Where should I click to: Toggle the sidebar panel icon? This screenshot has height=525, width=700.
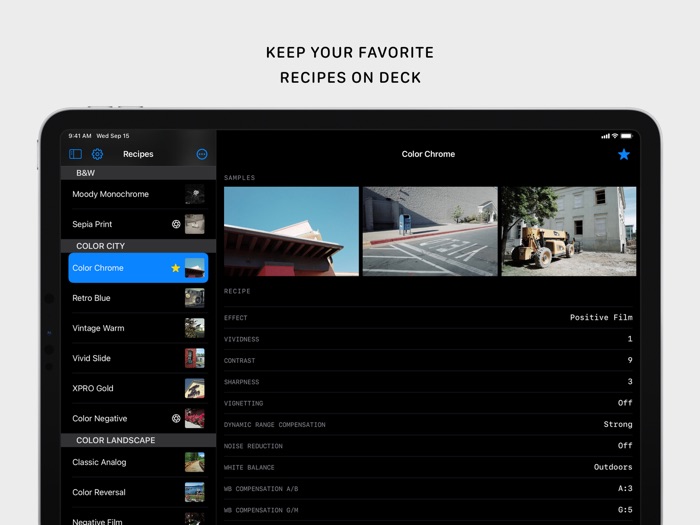tap(75, 154)
